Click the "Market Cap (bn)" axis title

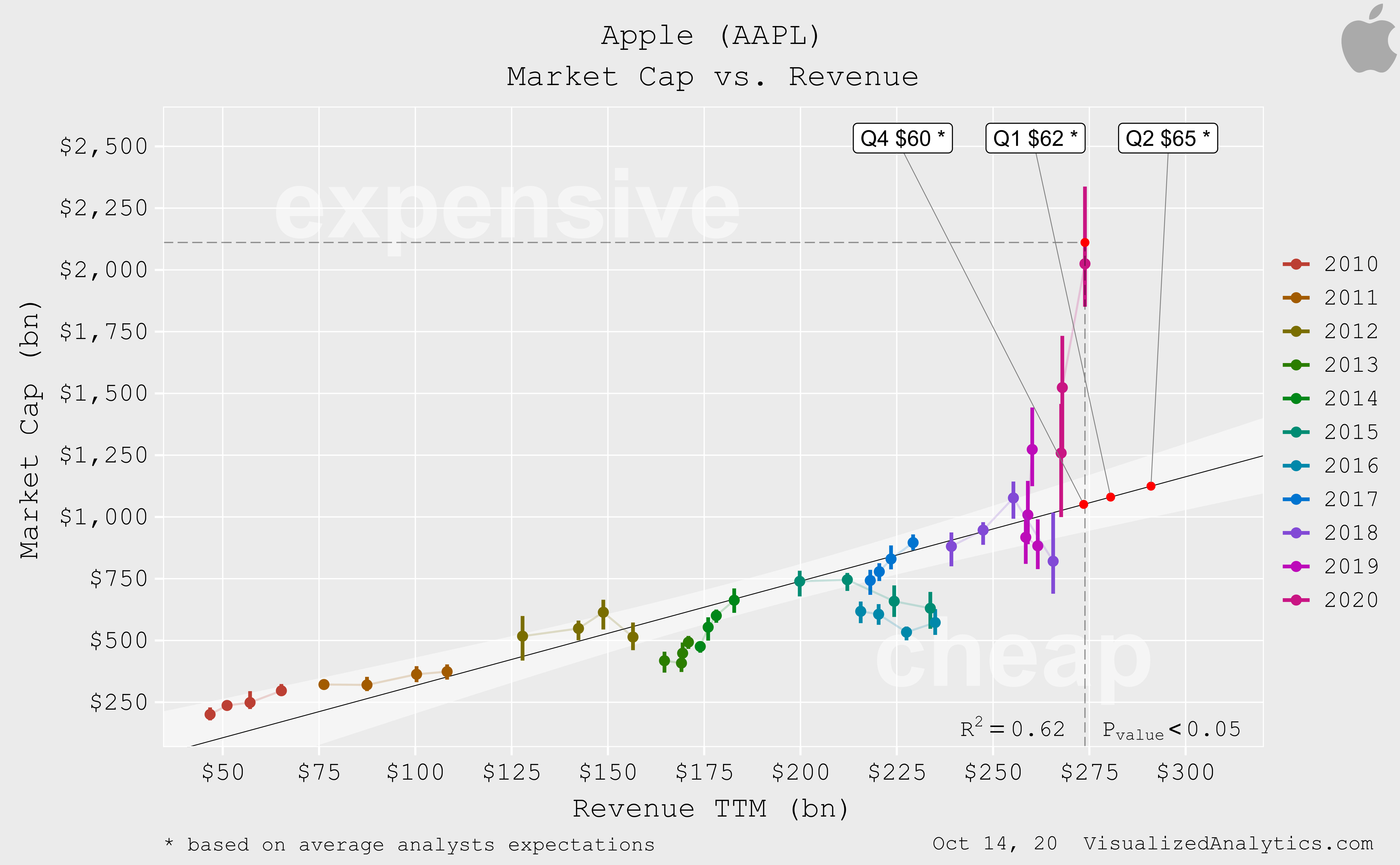coord(30,429)
